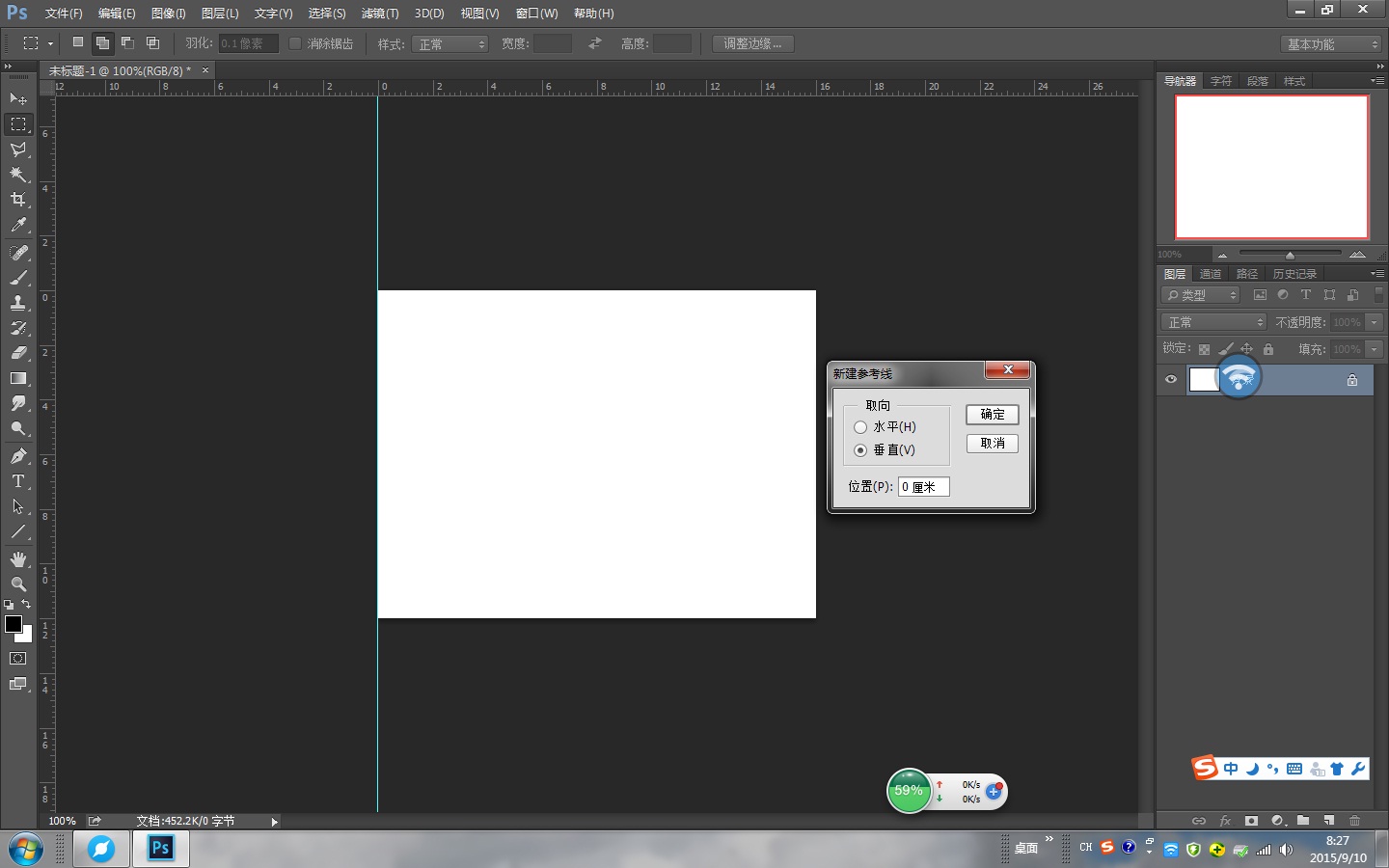Select the Path Selection tool
This screenshot has height=868, width=1389.
click(x=18, y=506)
